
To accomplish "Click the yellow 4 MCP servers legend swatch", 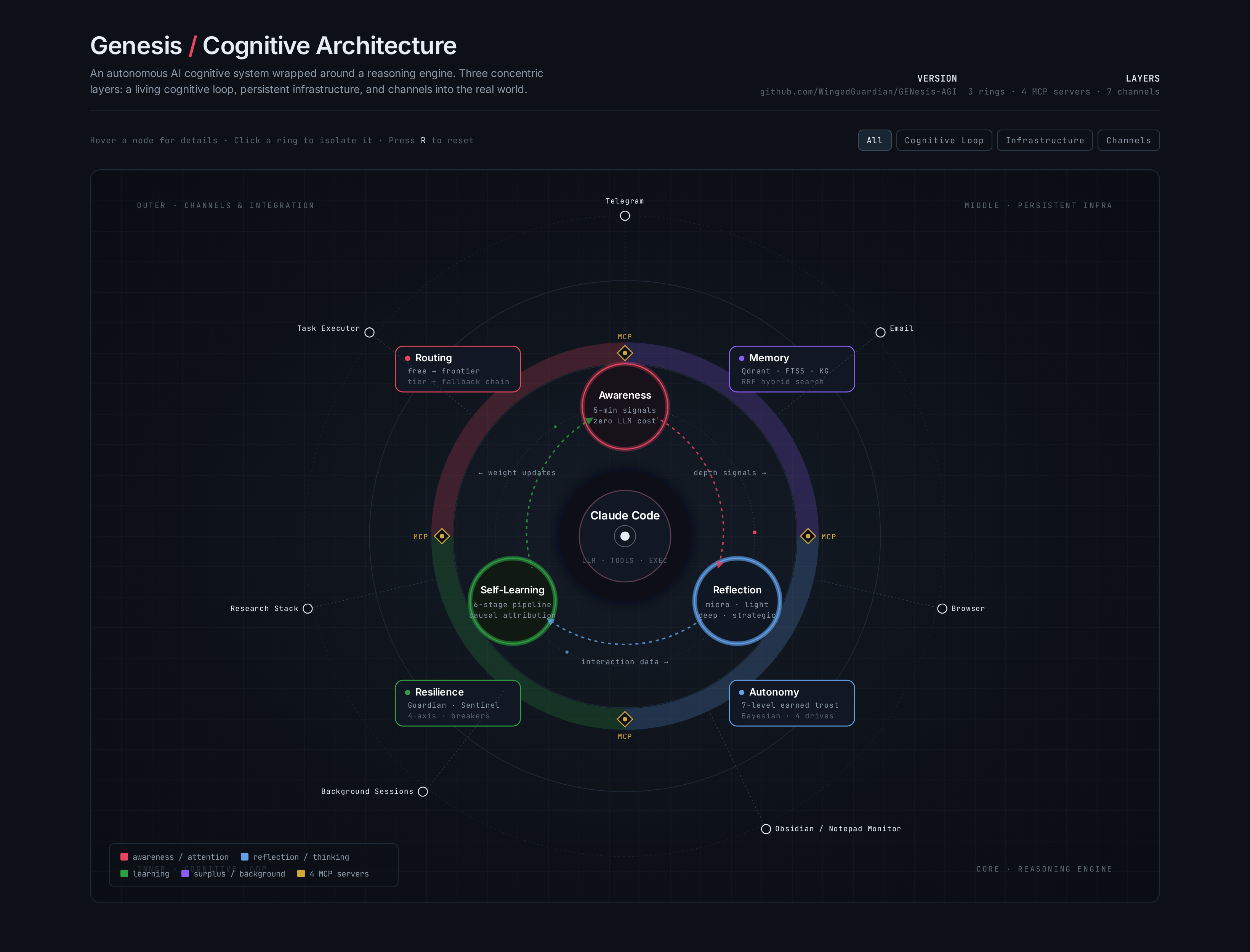I will click(x=301, y=874).
